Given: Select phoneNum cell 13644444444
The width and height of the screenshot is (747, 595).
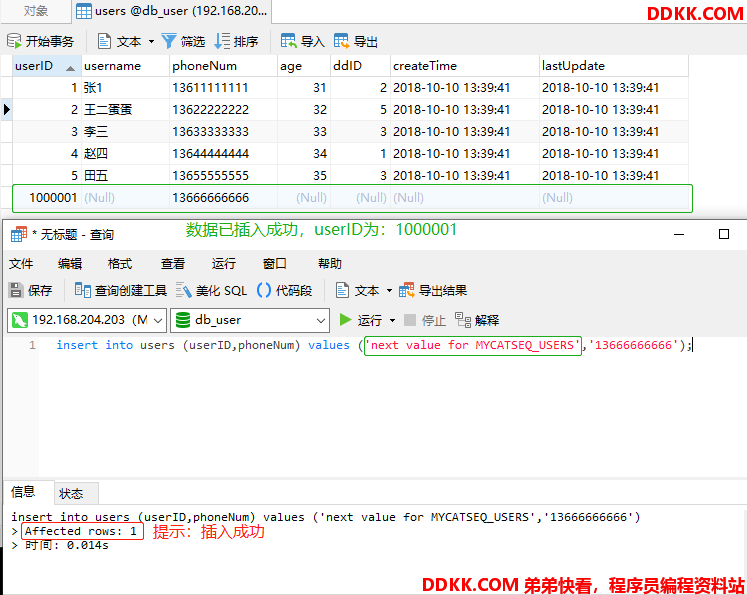Looking at the screenshot, I should [x=223, y=153].
